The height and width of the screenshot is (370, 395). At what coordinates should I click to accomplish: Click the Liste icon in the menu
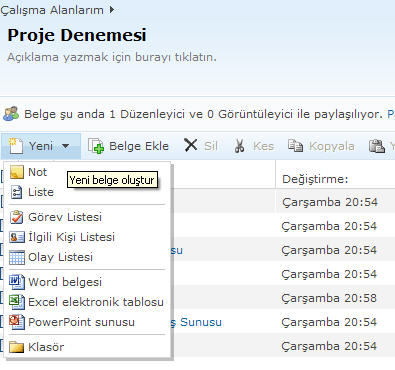point(16,192)
